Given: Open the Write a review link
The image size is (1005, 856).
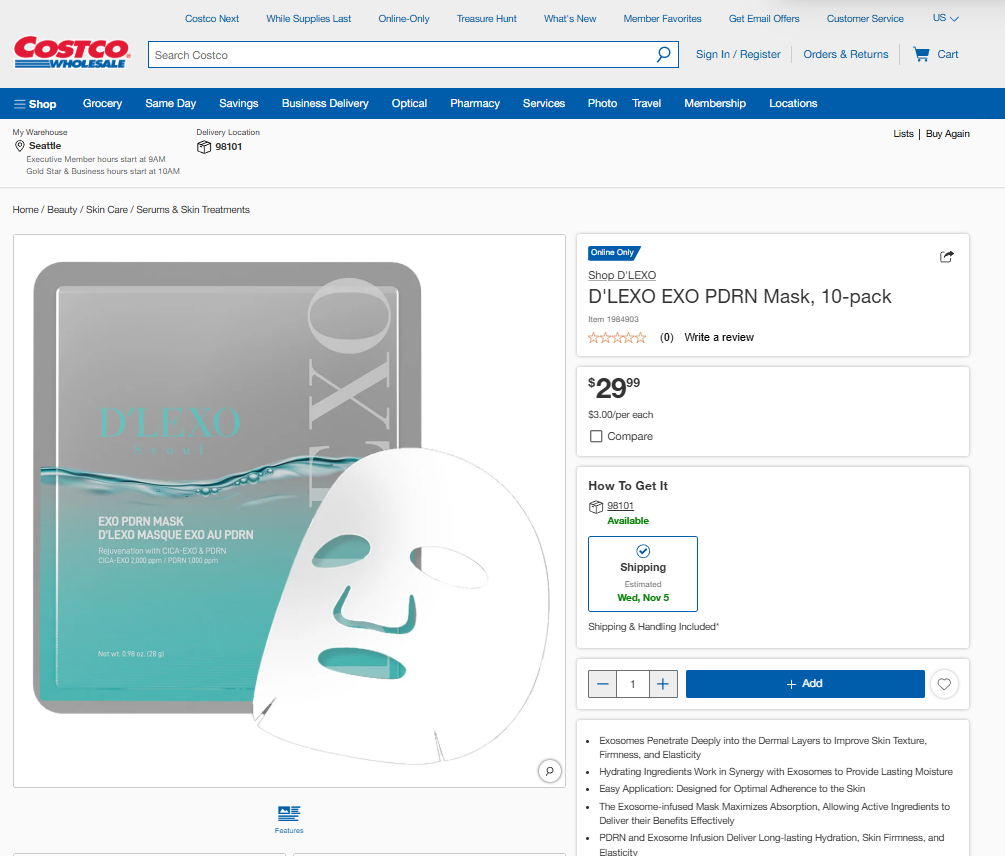Looking at the screenshot, I should [x=719, y=337].
